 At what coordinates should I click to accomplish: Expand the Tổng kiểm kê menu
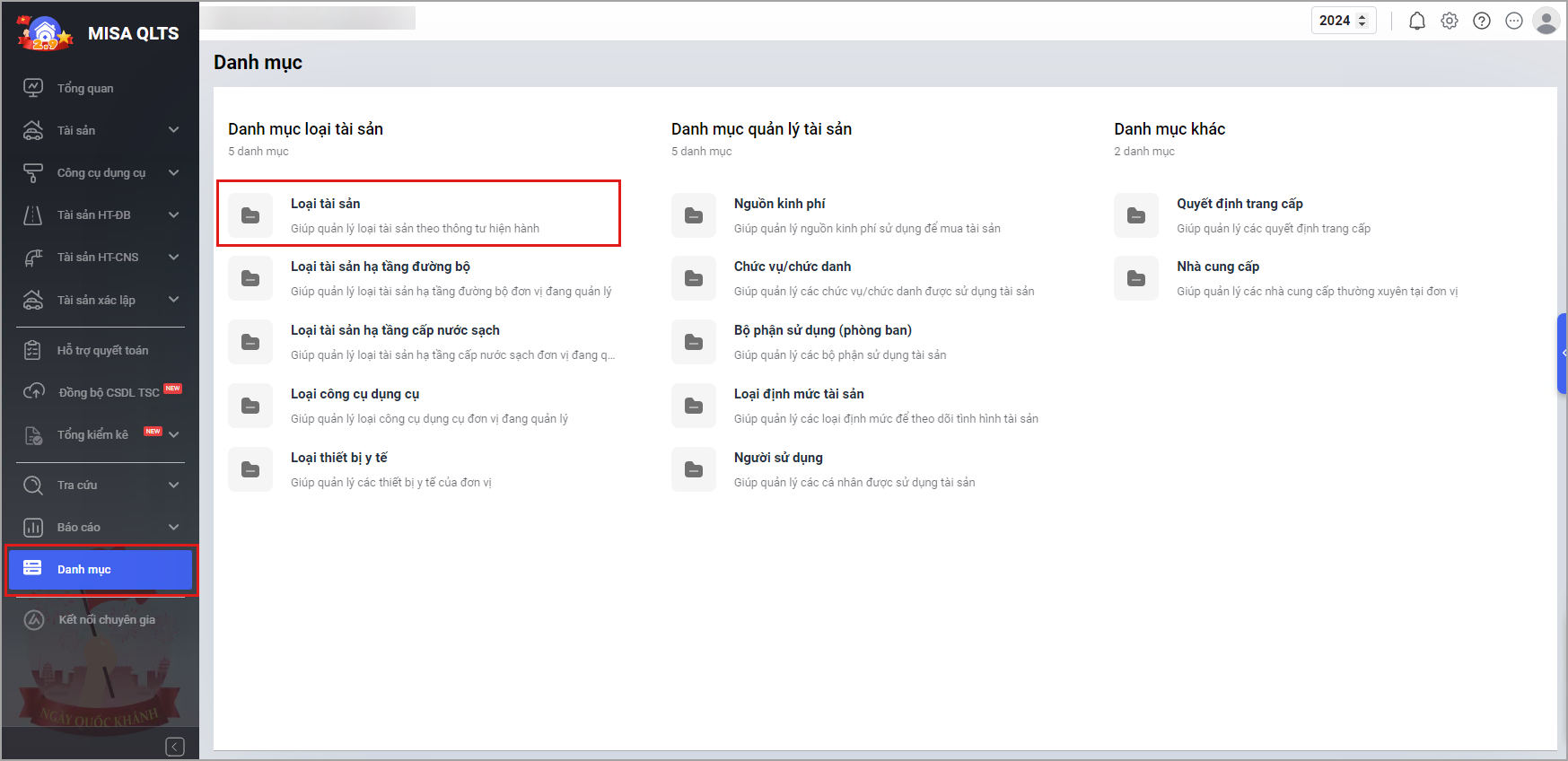(x=174, y=435)
